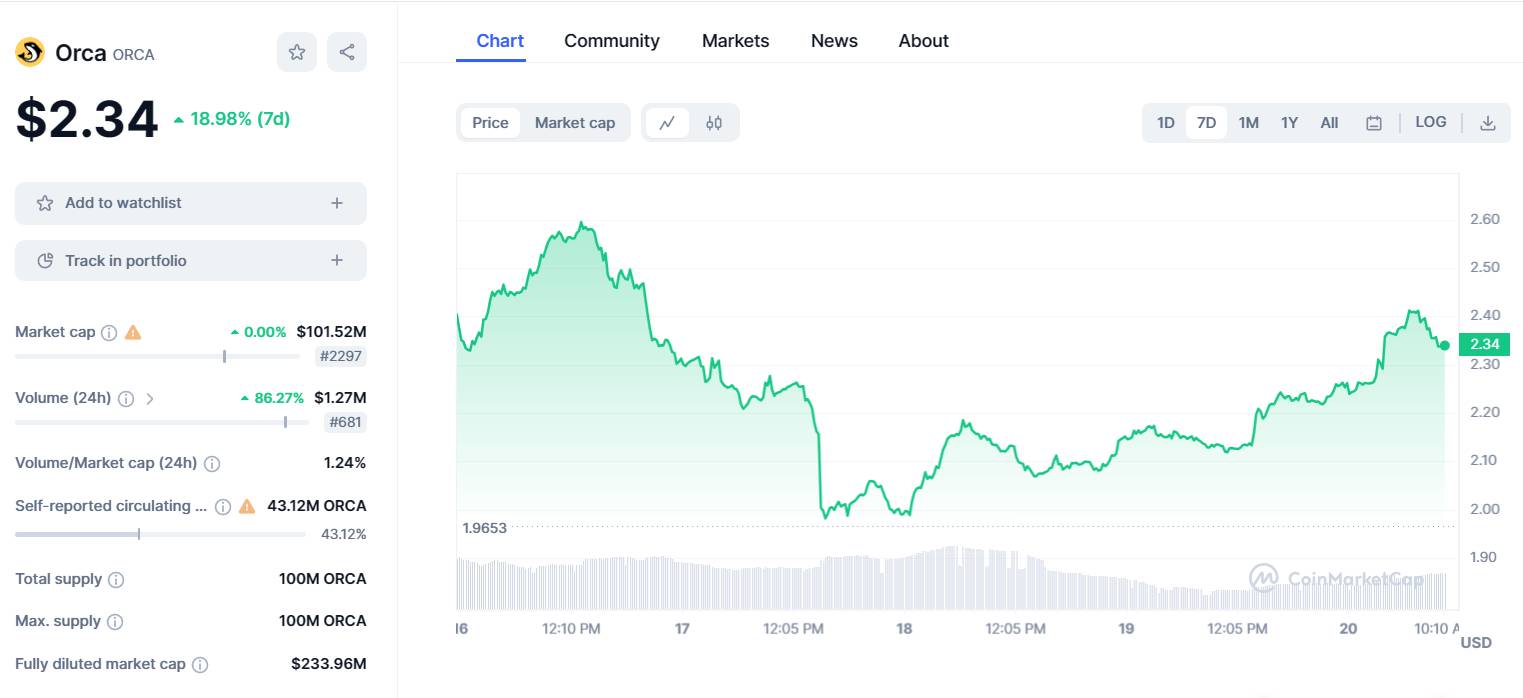This screenshot has height=698, width=1523.
Task: Switch to candlestick chart view
Action: tap(714, 123)
